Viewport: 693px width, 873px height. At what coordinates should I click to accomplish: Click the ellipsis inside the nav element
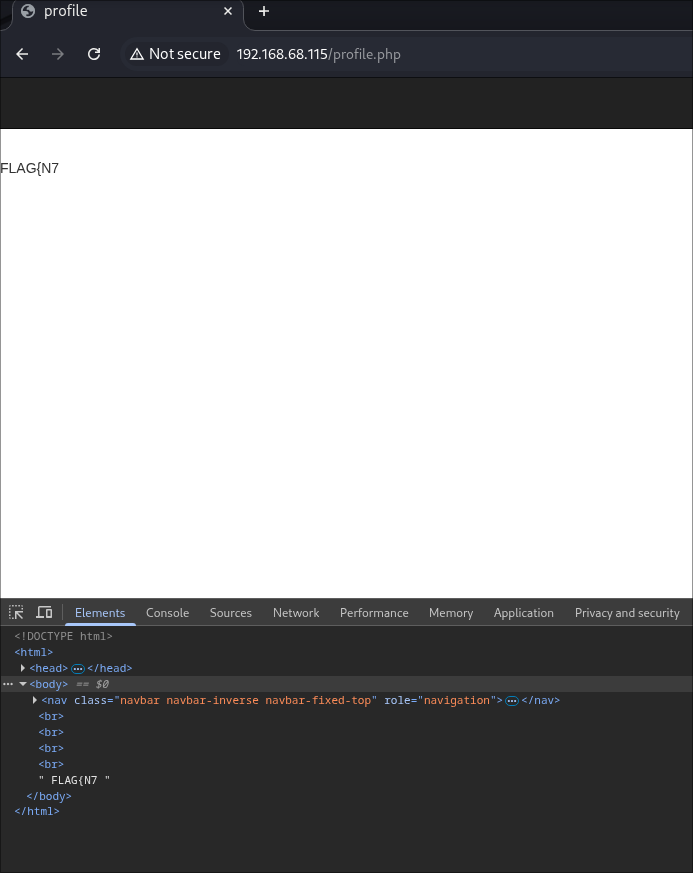[x=511, y=700]
